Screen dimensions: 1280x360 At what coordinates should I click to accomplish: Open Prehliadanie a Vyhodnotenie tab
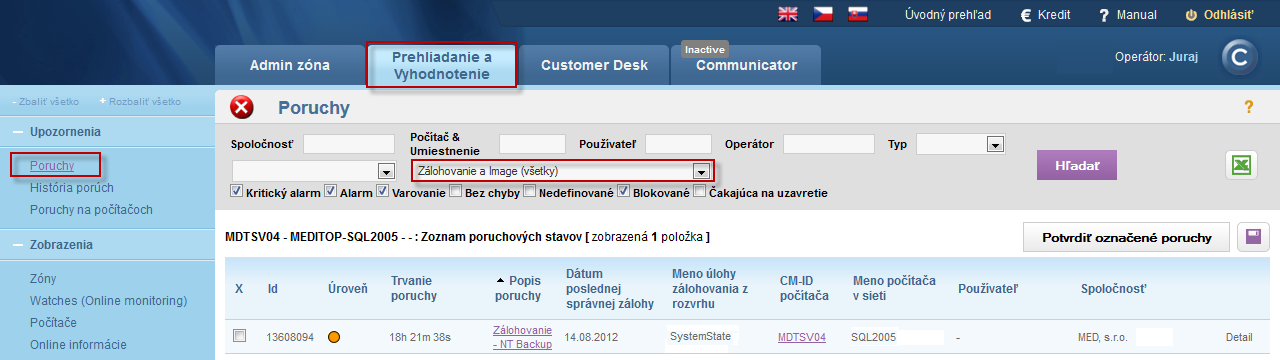click(x=442, y=65)
